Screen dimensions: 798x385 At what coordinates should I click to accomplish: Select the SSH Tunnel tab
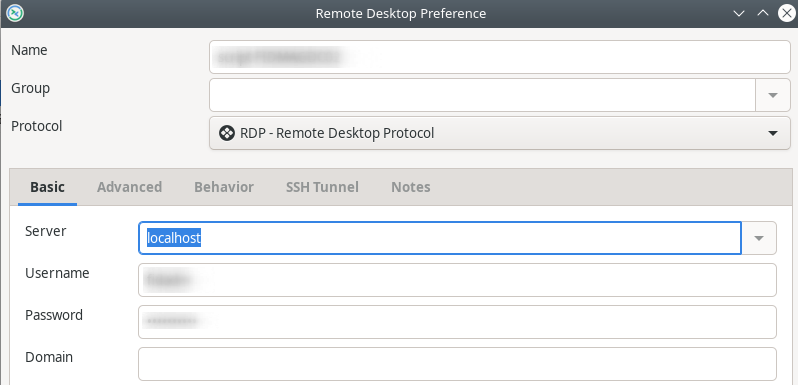[x=322, y=187]
